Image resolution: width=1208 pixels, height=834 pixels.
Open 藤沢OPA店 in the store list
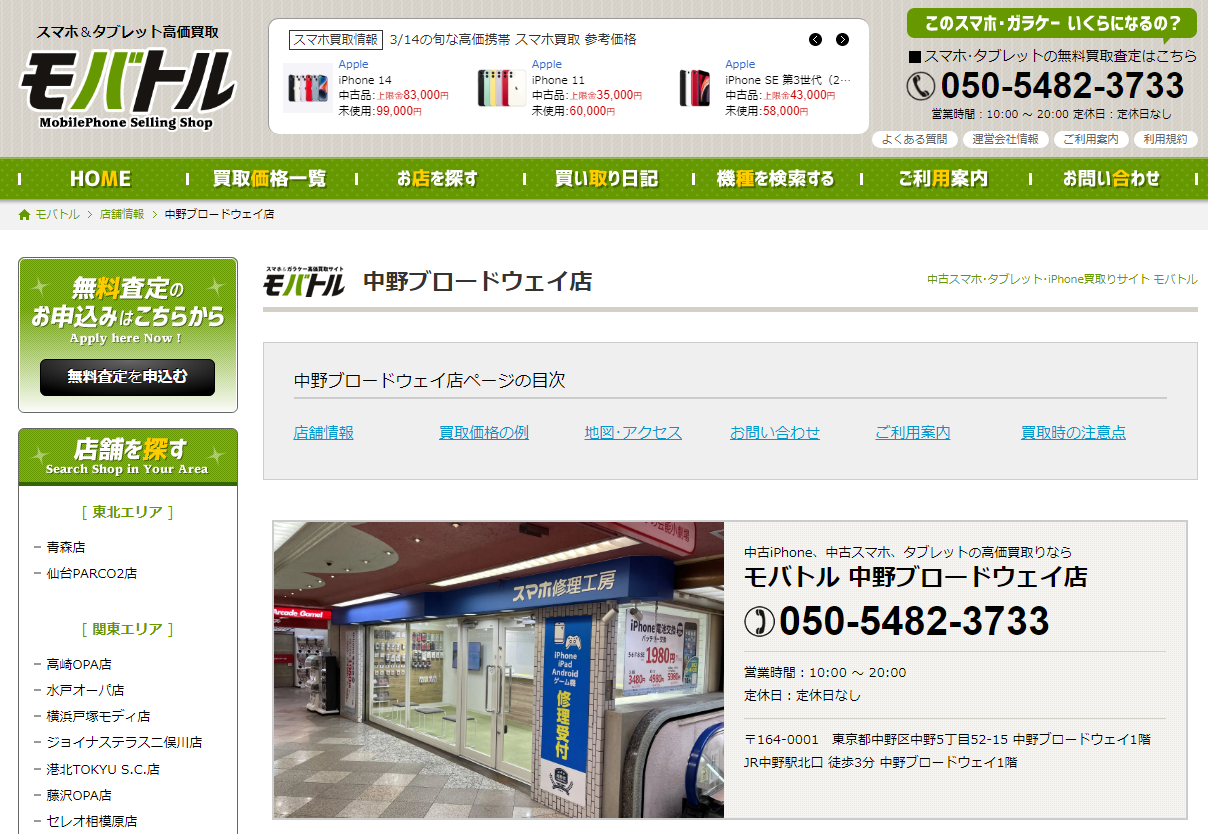(79, 796)
